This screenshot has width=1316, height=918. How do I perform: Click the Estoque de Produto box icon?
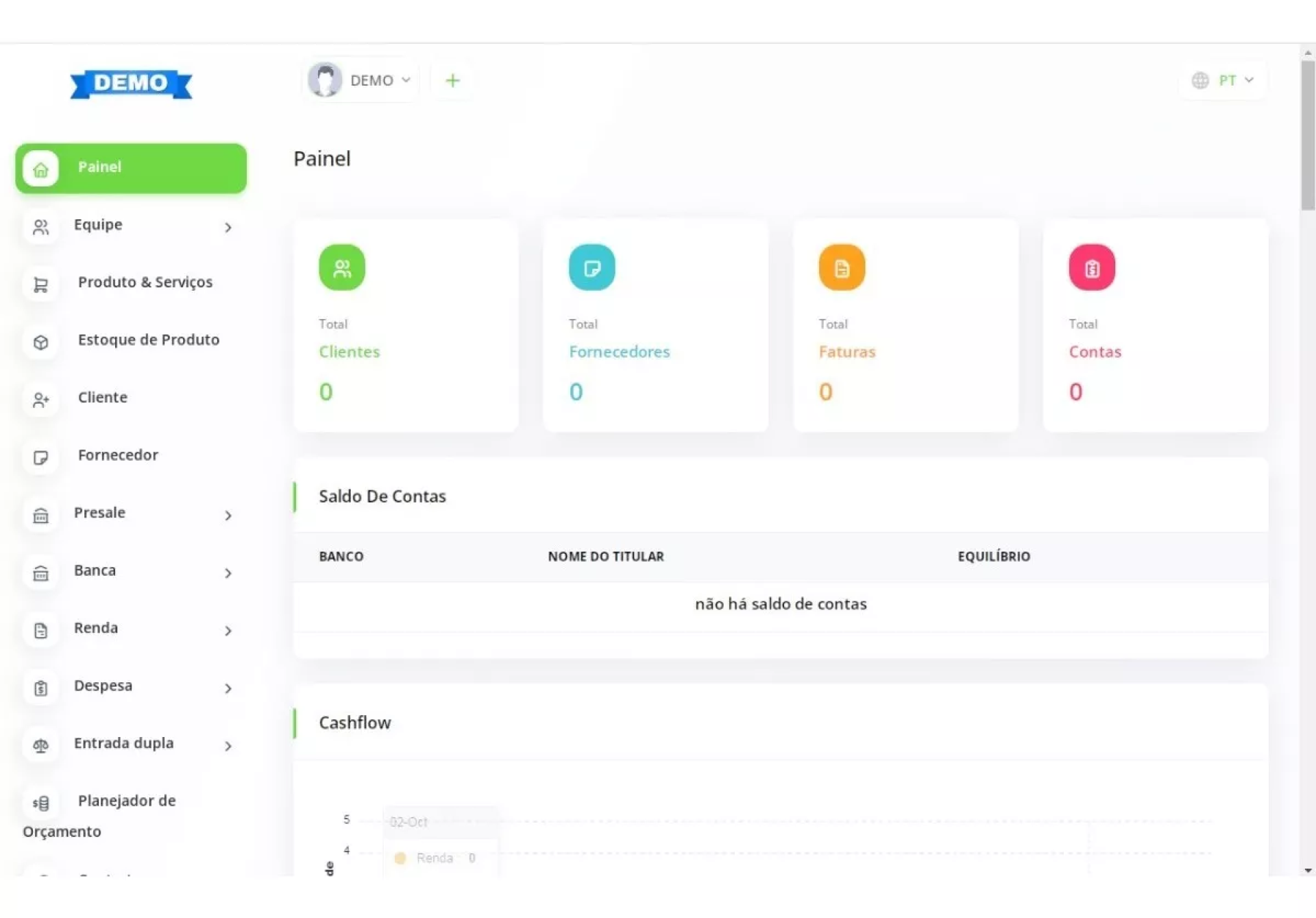pyautogui.click(x=40, y=342)
